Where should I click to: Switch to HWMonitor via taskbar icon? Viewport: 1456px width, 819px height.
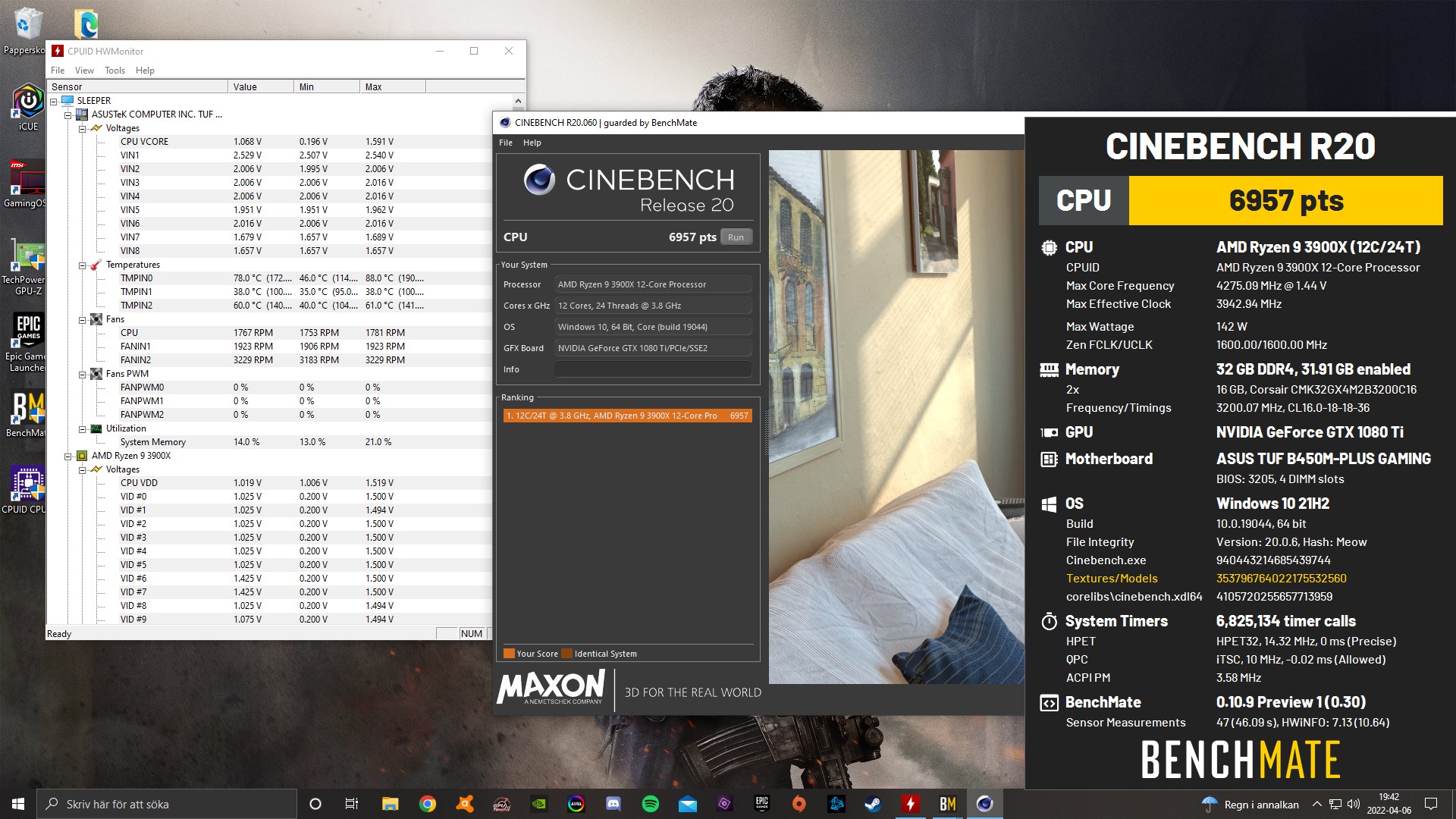(x=911, y=804)
